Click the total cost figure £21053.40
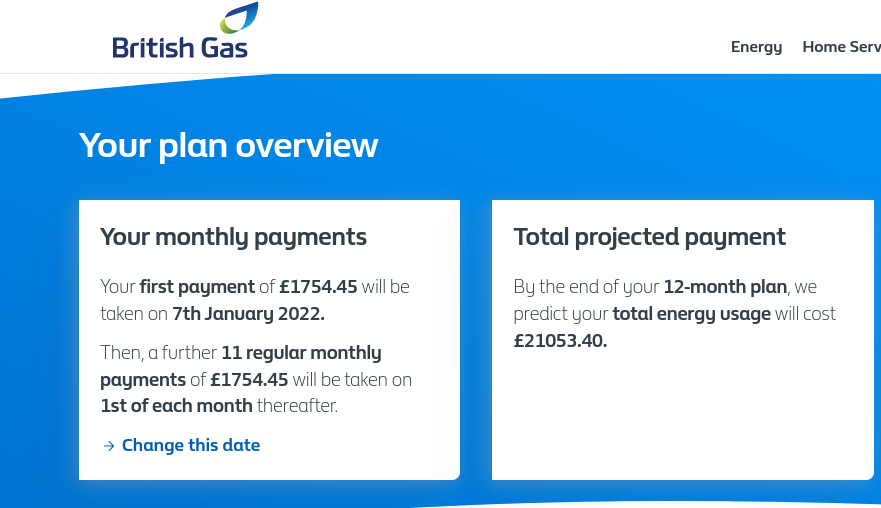The width and height of the screenshot is (881, 508). (560, 341)
